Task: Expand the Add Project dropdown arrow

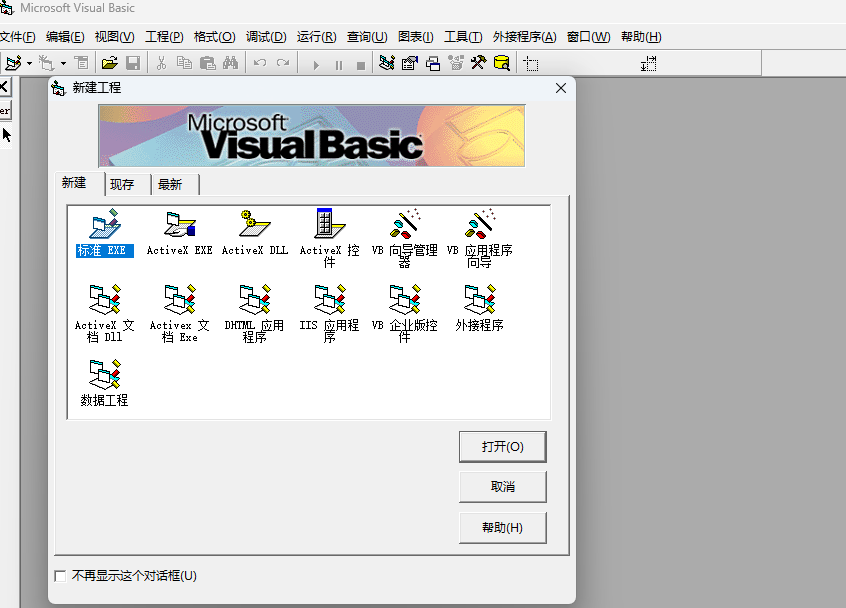Action: [x=29, y=64]
